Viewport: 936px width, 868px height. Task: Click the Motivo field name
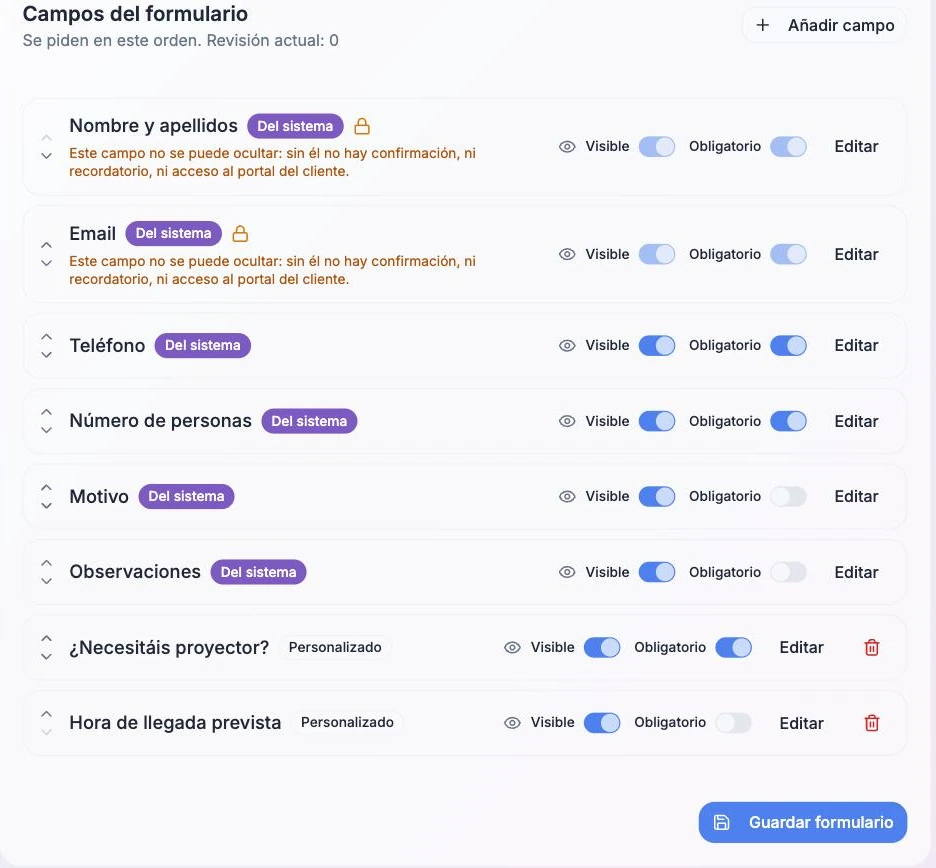[x=99, y=497]
